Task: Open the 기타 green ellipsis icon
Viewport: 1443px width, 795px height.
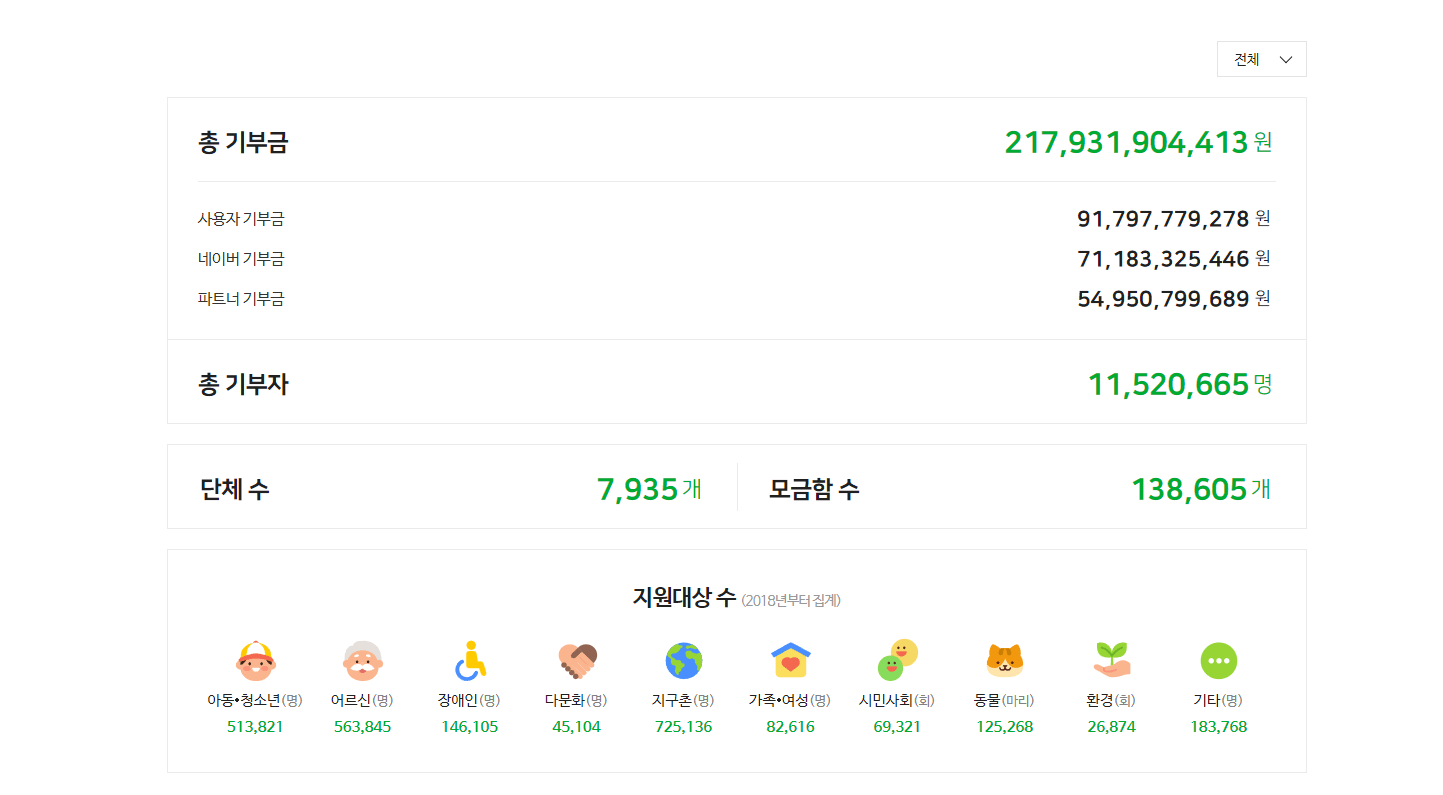Action: tap(1218, 660)
